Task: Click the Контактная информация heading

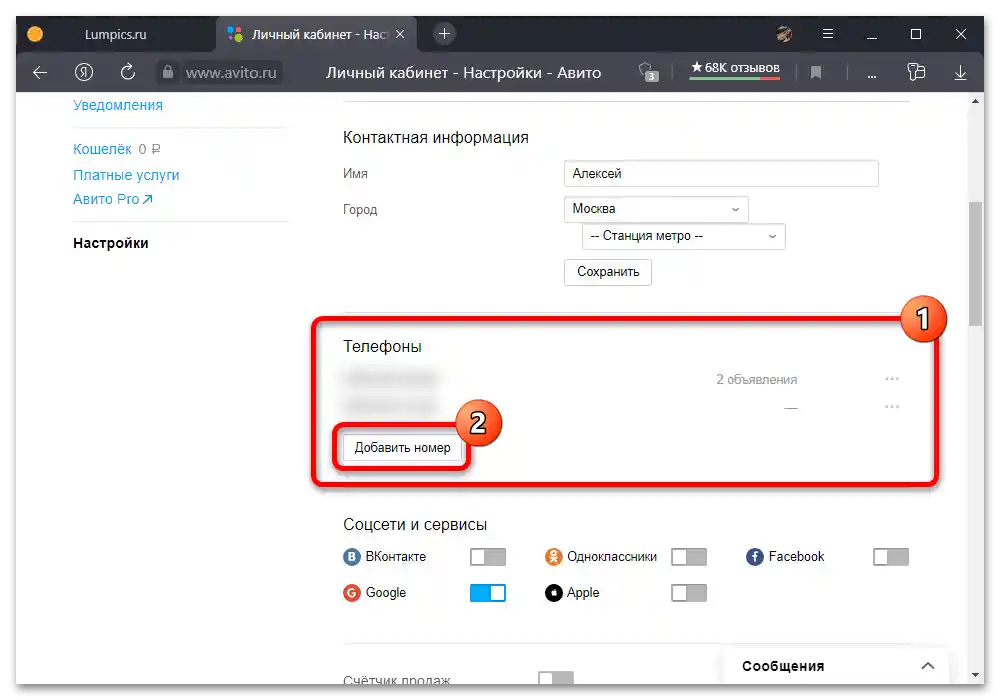Action: [x=436, y=138]
